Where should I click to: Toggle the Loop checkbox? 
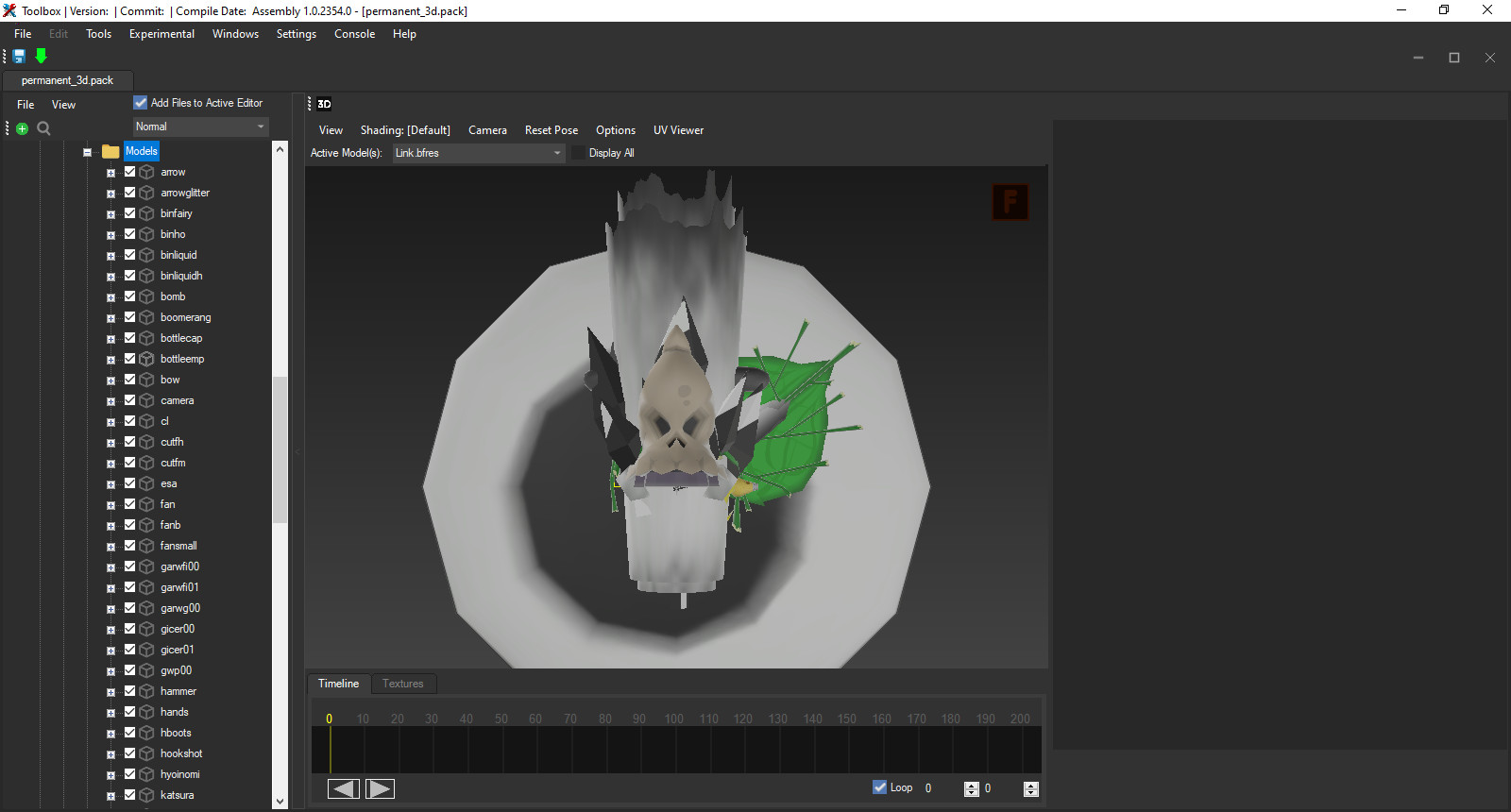879,787
